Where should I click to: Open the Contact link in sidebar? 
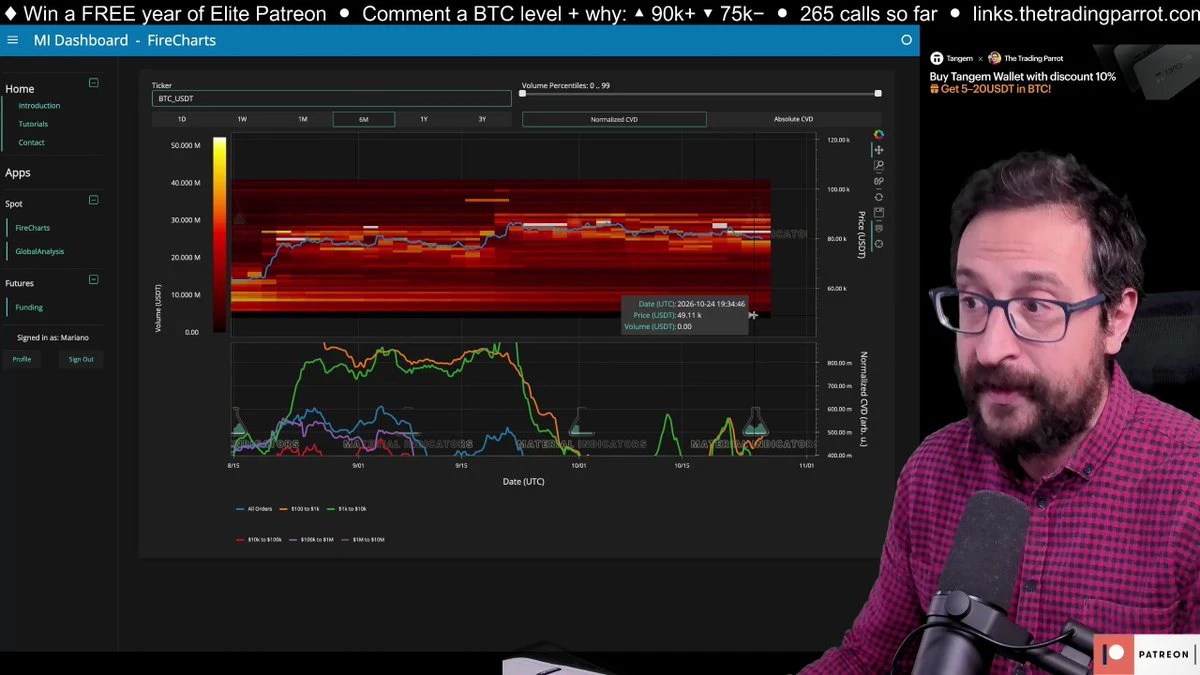tap(31, 143)
